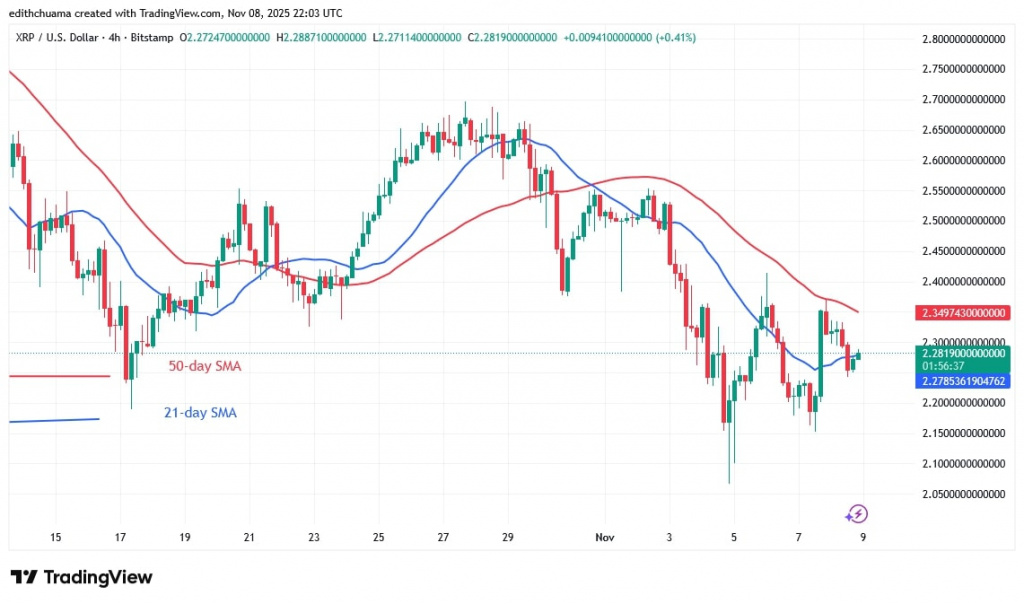Select the blue SMA price label 2.2785
The height and width of the screenshot is (604, 1024).
961,381
